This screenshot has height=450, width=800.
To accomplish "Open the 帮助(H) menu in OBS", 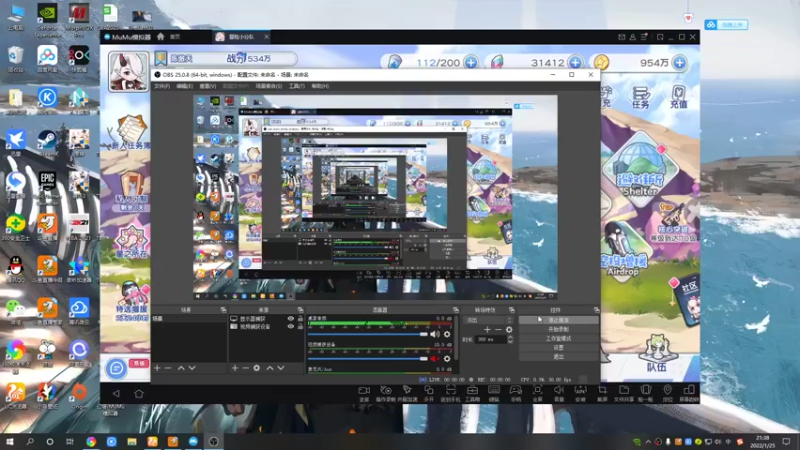I will [x=320, y=86].
